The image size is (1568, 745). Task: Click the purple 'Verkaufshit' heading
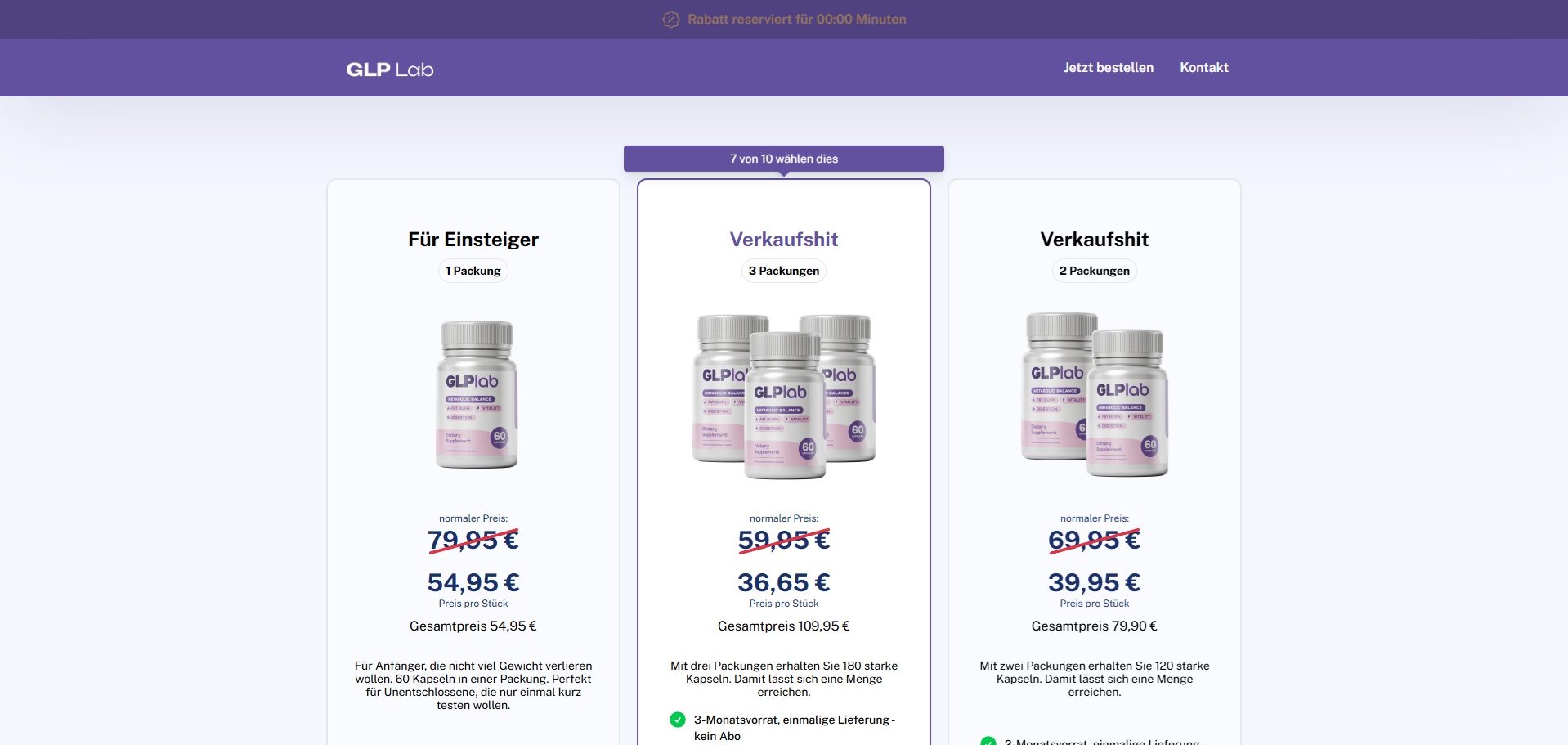tap(784, 240)
